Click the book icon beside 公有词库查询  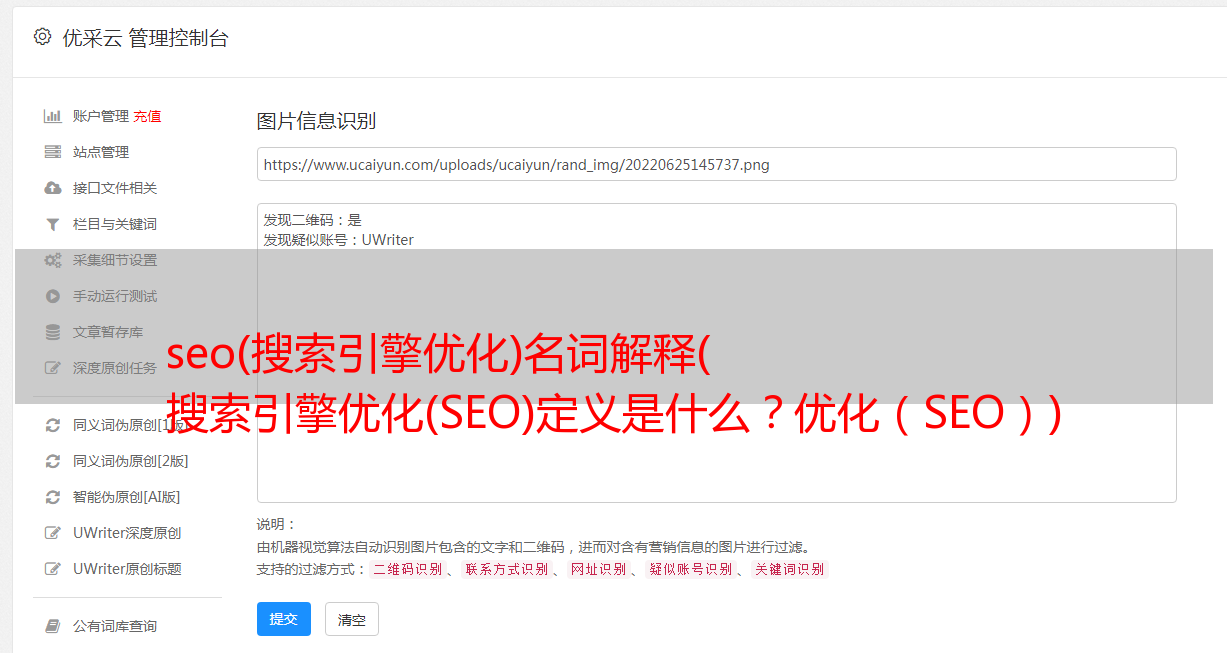pos(53,626)
